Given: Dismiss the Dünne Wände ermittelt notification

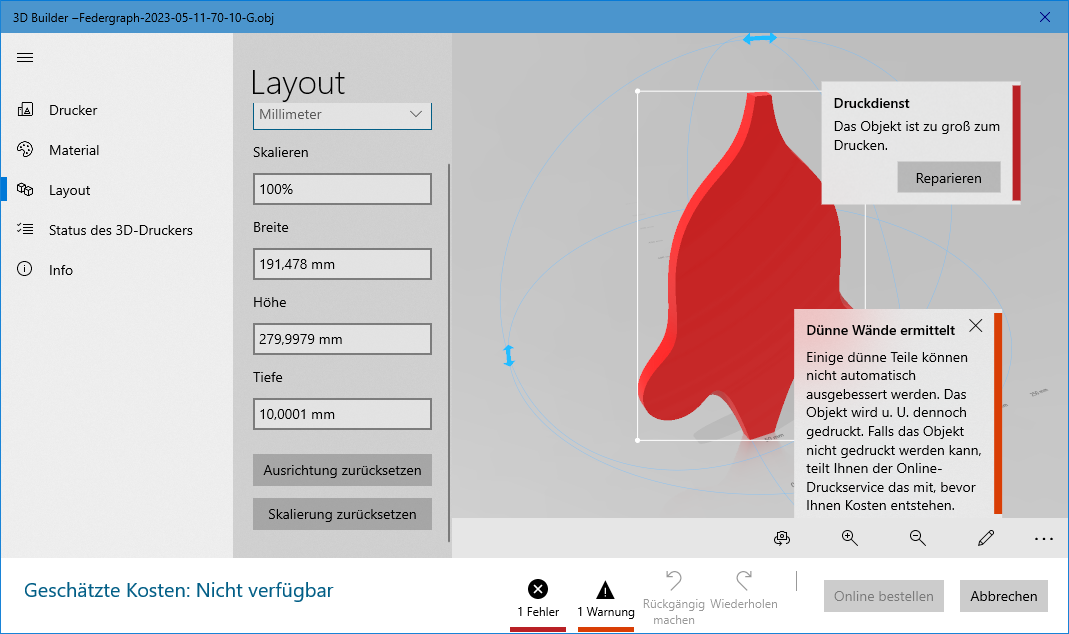Looking at the screenshot, I should pos(976,326).
